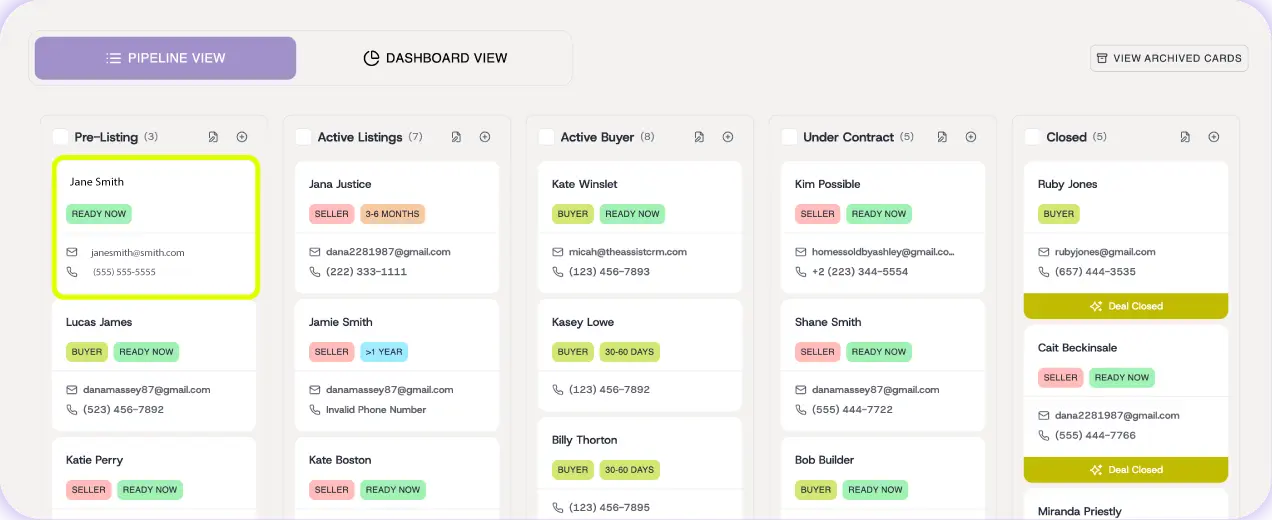Select the Under Contract column checkbox

[x=789, y=137]
